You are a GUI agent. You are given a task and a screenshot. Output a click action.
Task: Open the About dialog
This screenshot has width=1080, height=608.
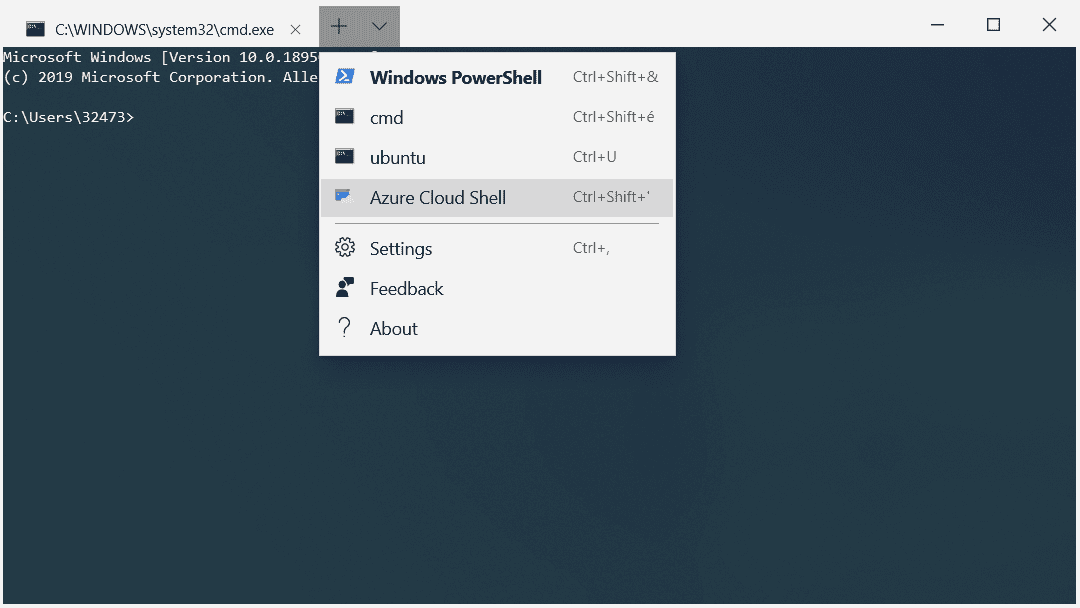(x=497, y=328)
